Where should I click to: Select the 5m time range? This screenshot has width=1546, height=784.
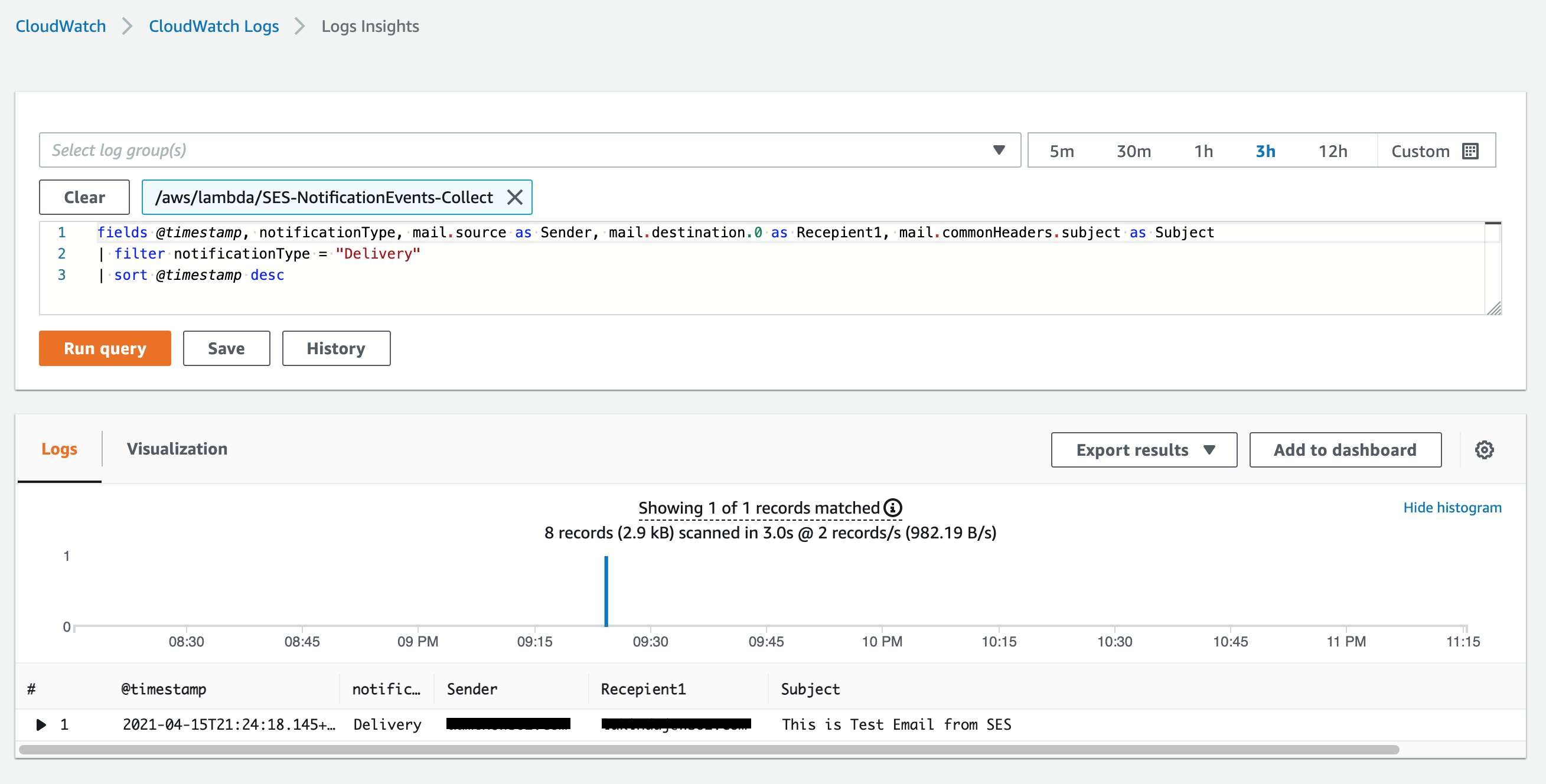(x=1061, y=151)
